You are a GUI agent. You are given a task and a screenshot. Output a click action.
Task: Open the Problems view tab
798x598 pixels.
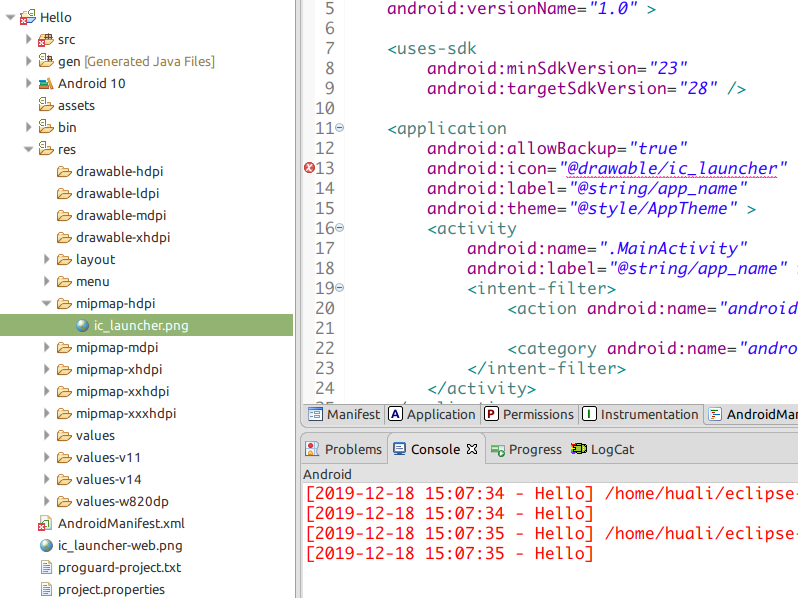344,449
